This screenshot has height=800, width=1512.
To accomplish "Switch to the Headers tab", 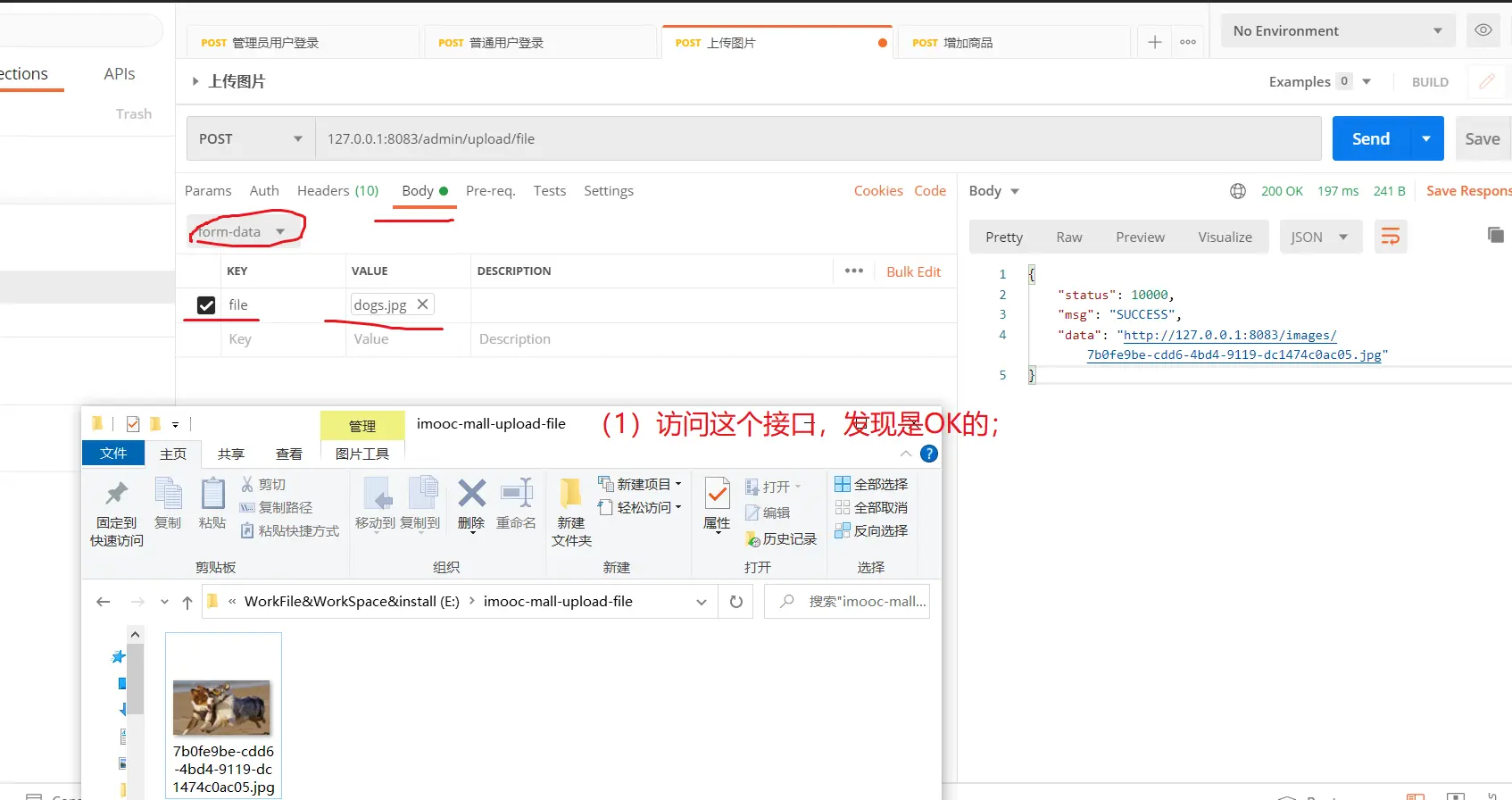I will click(x=337, y=191).
